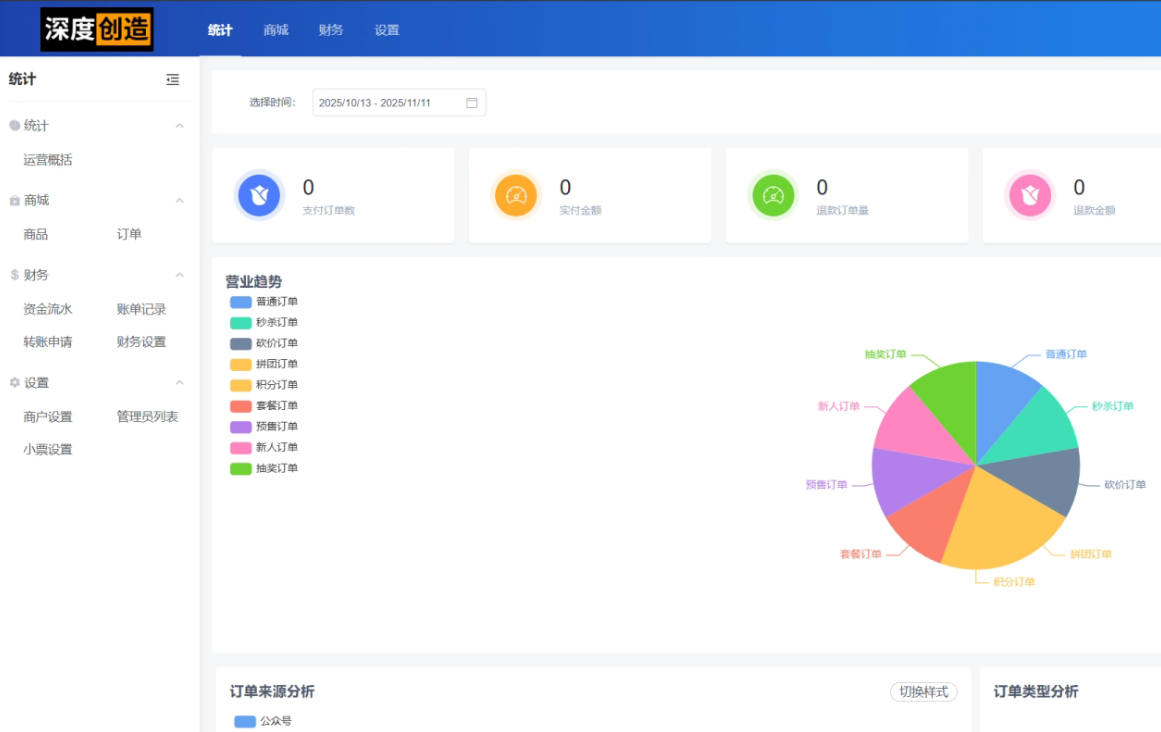
Task: Toggle 秒杀订单 legend series visibility
Action: click(x=263, y=323)
